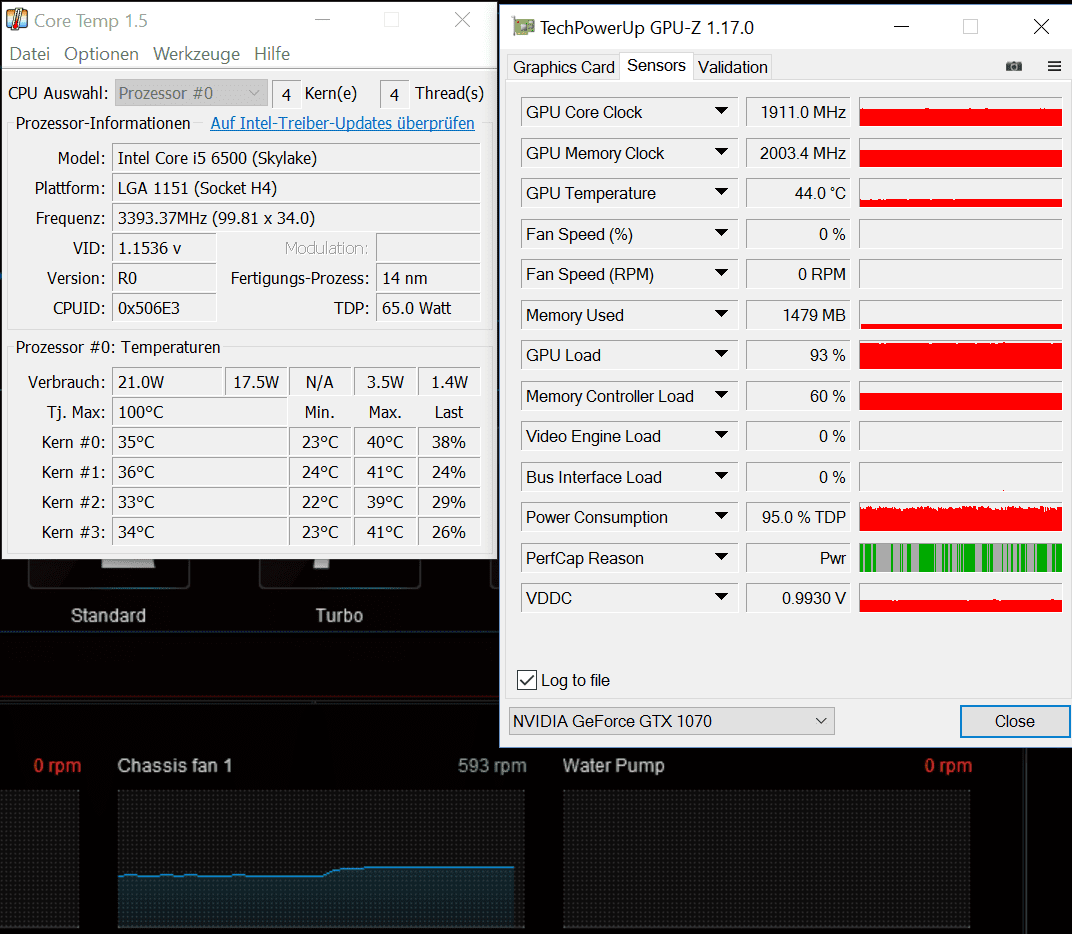Select the Standard fan profile
Viewport: 1072px width, 934px height.
coord(109,615)
